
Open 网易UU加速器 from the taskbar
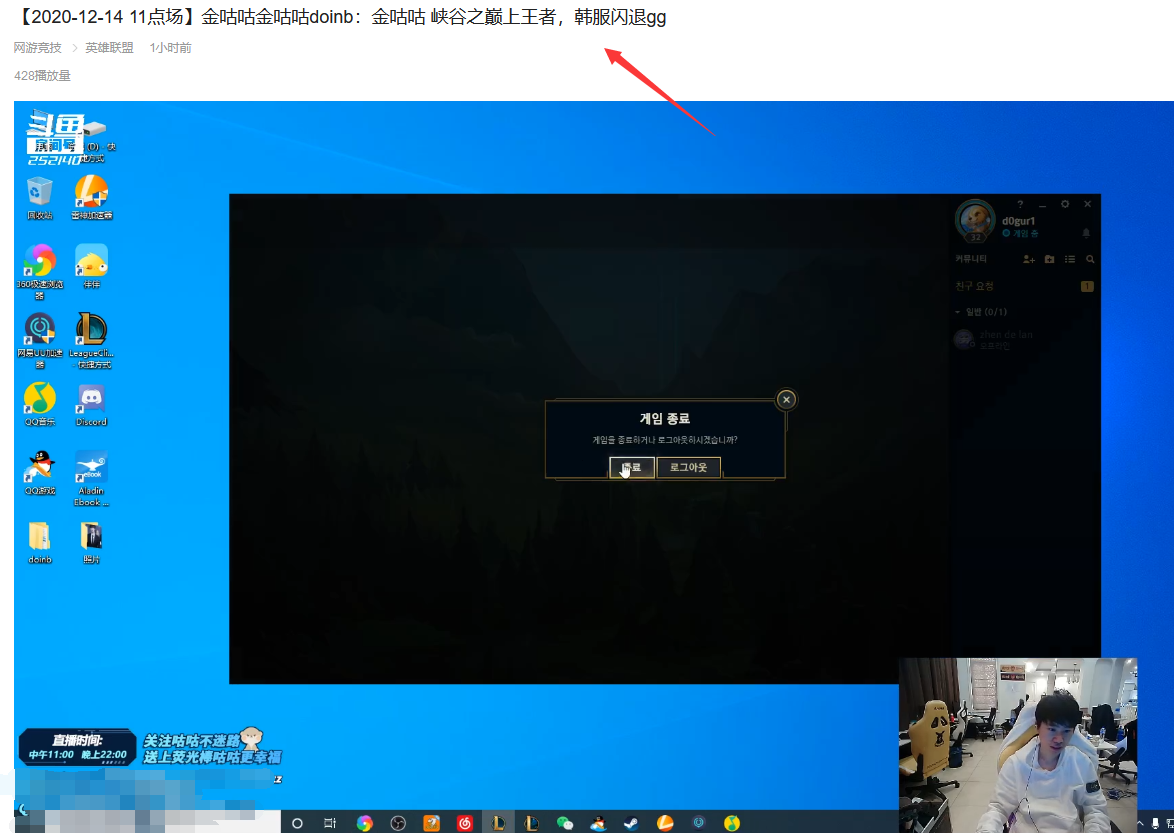[x=699, y=823]
